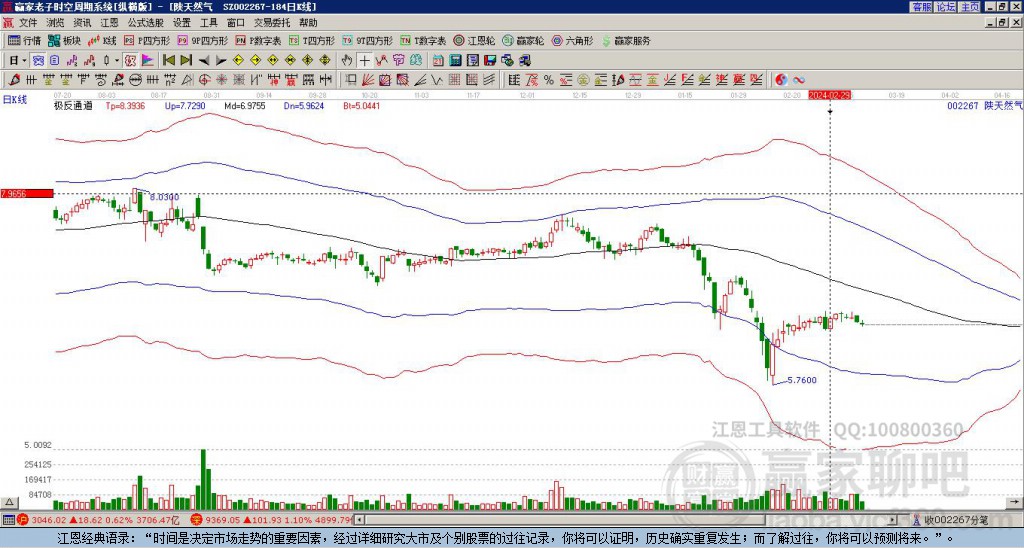Launch the 赢家轮 wheel tool
Image resolution: width=1024 pixels, height=548 pixels.
coord(523,40)
